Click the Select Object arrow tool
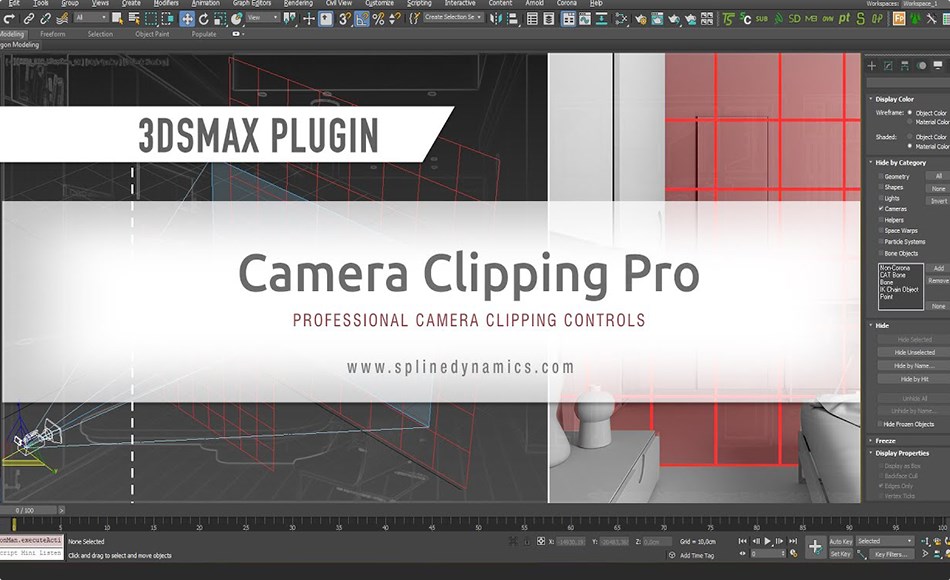The height and width of the screenshot is (580, 950). tap(117, 17)
